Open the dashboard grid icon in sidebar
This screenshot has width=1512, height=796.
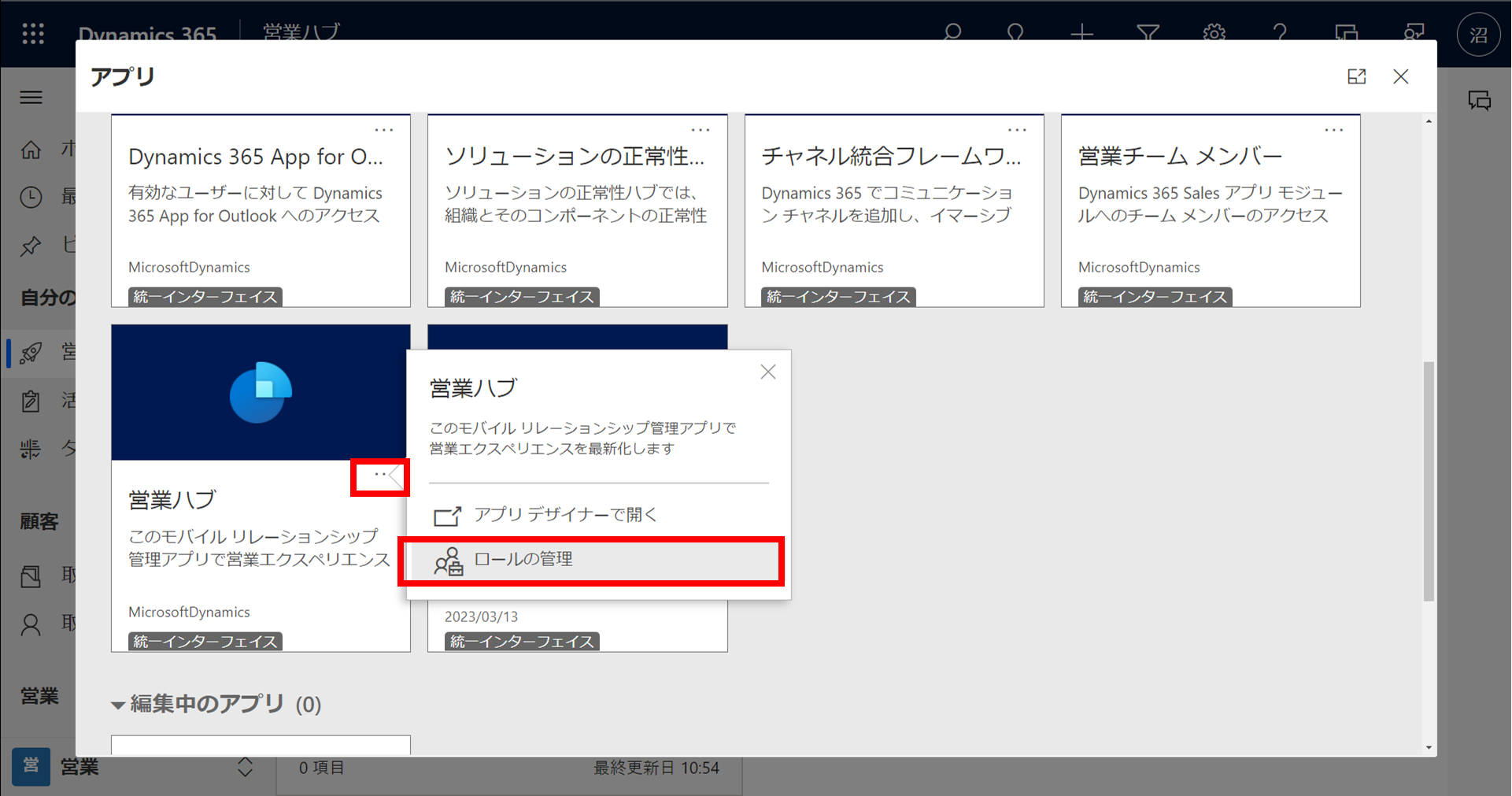click(x=31, y=449)
